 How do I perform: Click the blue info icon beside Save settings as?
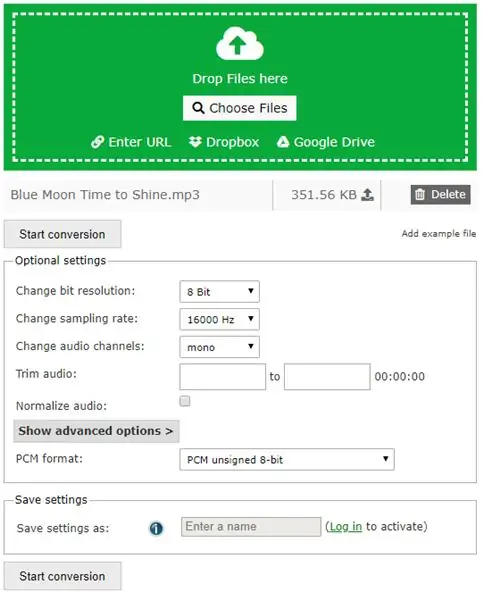tap(156, 528)
